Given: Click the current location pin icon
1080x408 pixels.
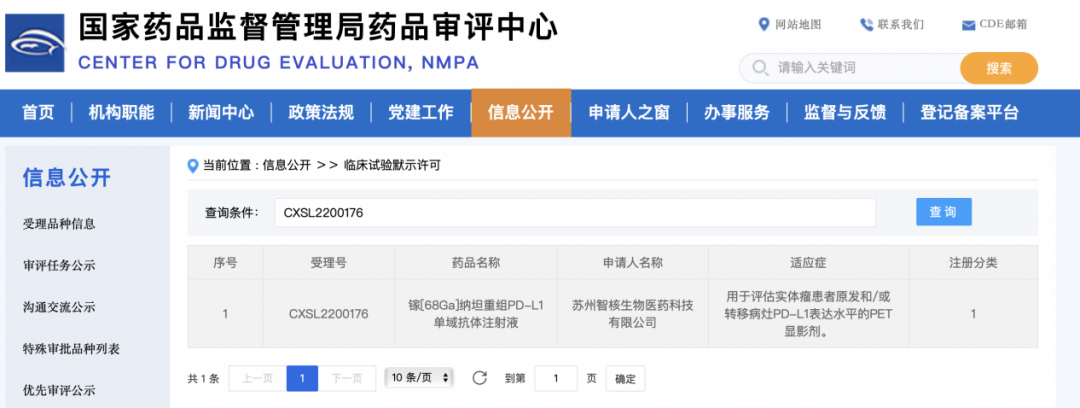Looking at the screenshot, I should [x=194, y=165].
